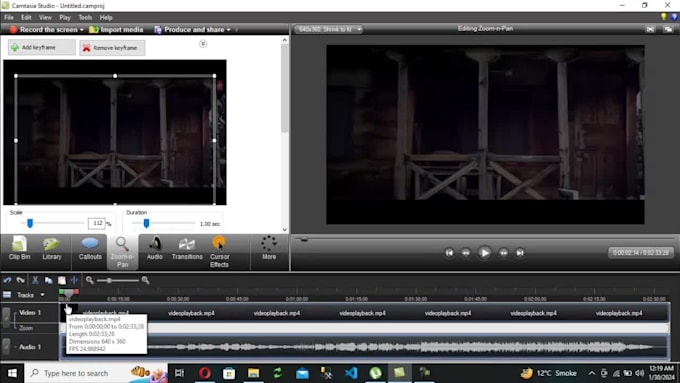Click the timeline zoom slider handle
Image resolution: width=680 pixels, height=383 pixels.
pyautogui.click(x=109, y=280)
